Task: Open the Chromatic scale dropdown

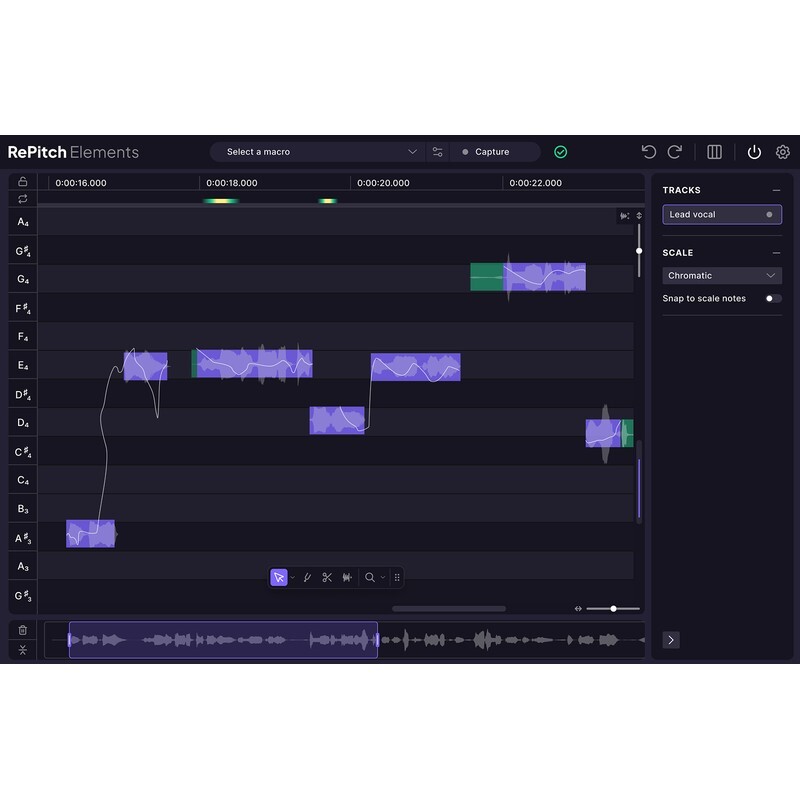Action: click(721, 275)
